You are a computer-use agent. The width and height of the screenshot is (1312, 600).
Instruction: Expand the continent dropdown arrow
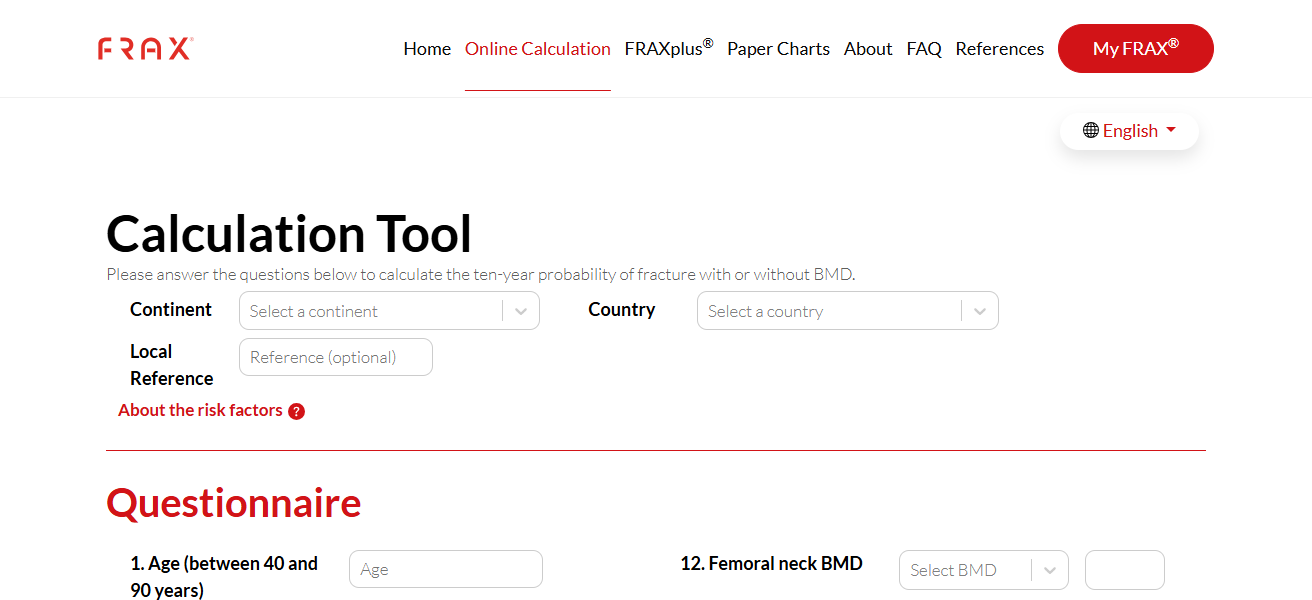point(521,311)
